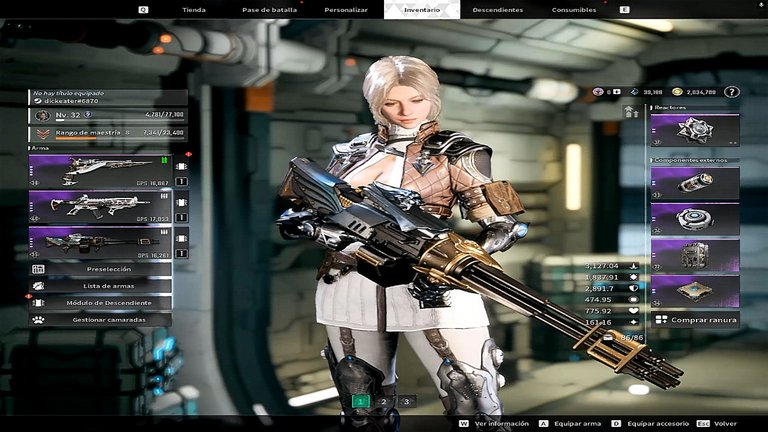768x432 pixels.
Task: Click the mastery rank chevron emblem
Action: click(x=43, y=133)
